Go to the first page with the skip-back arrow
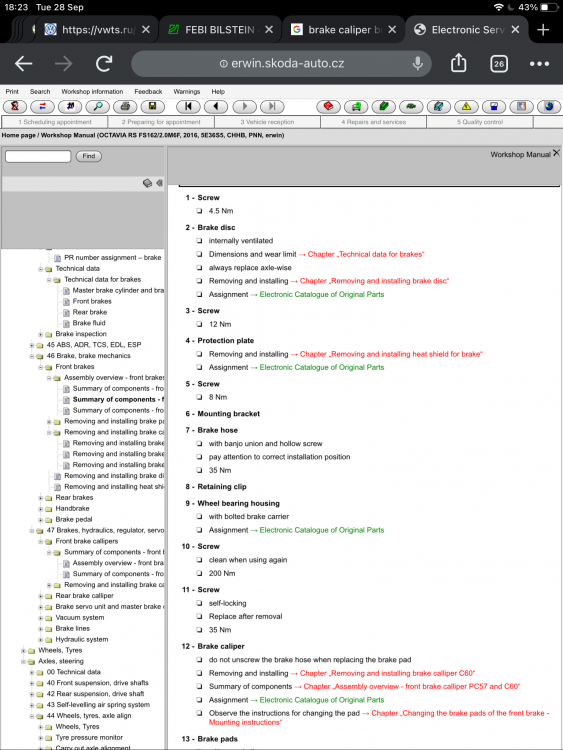The image size is (563, 750). pyautogui.click(x=188, y=106)
